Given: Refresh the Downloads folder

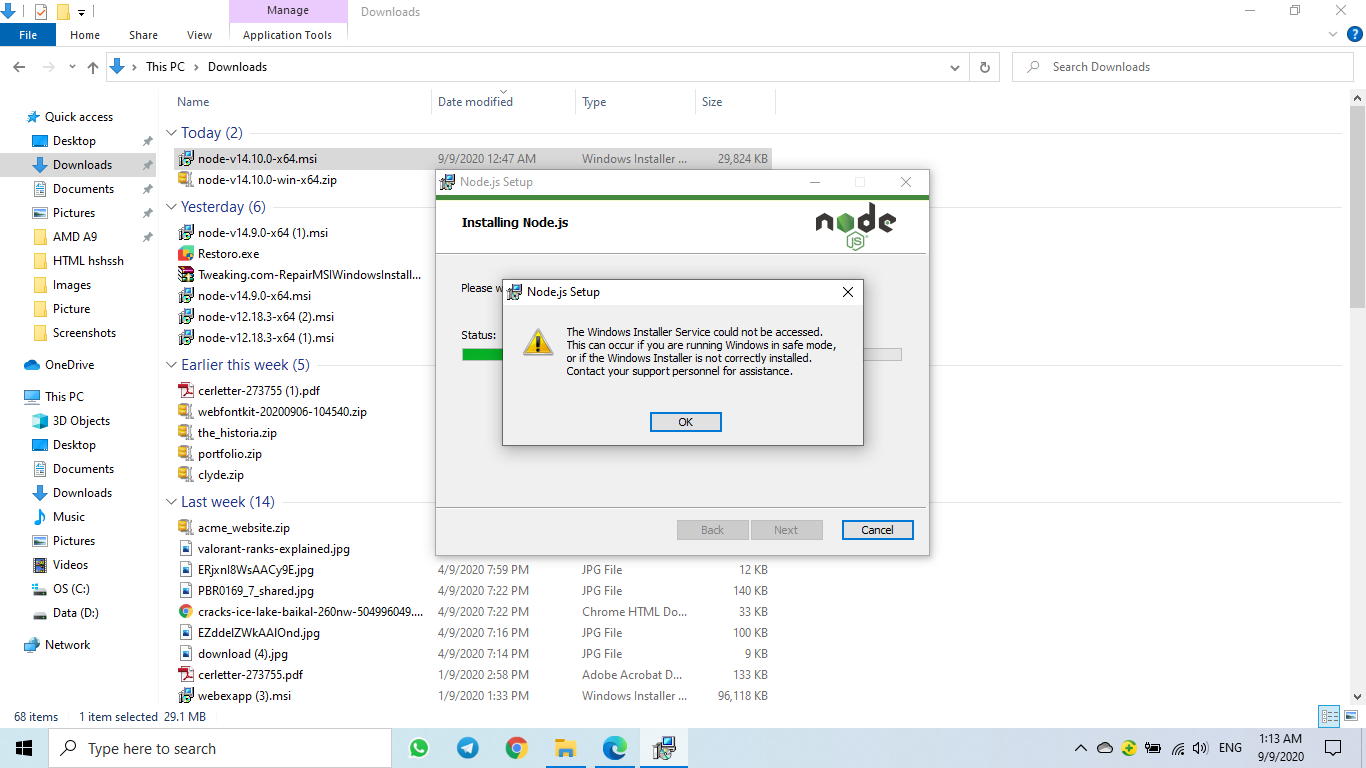Looking at the screenshot, I should [x=985, y=67].
